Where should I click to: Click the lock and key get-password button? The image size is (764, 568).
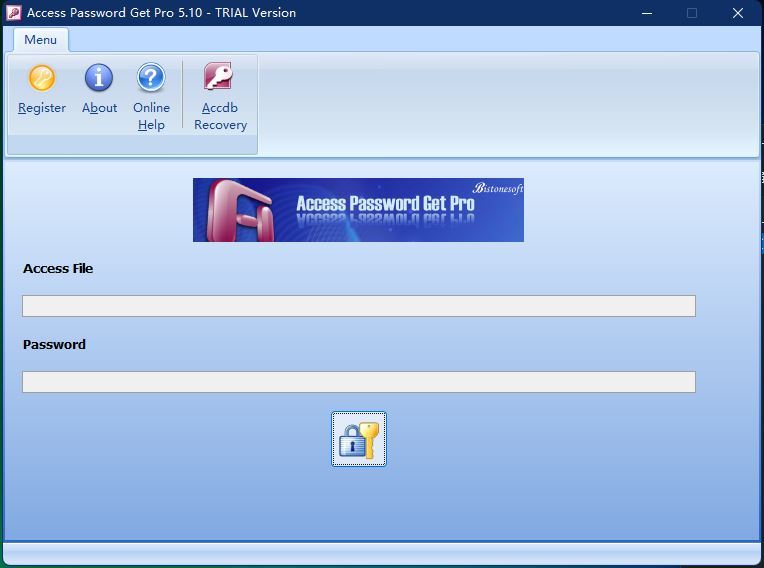pyautogui.click(x=359, y=439)
